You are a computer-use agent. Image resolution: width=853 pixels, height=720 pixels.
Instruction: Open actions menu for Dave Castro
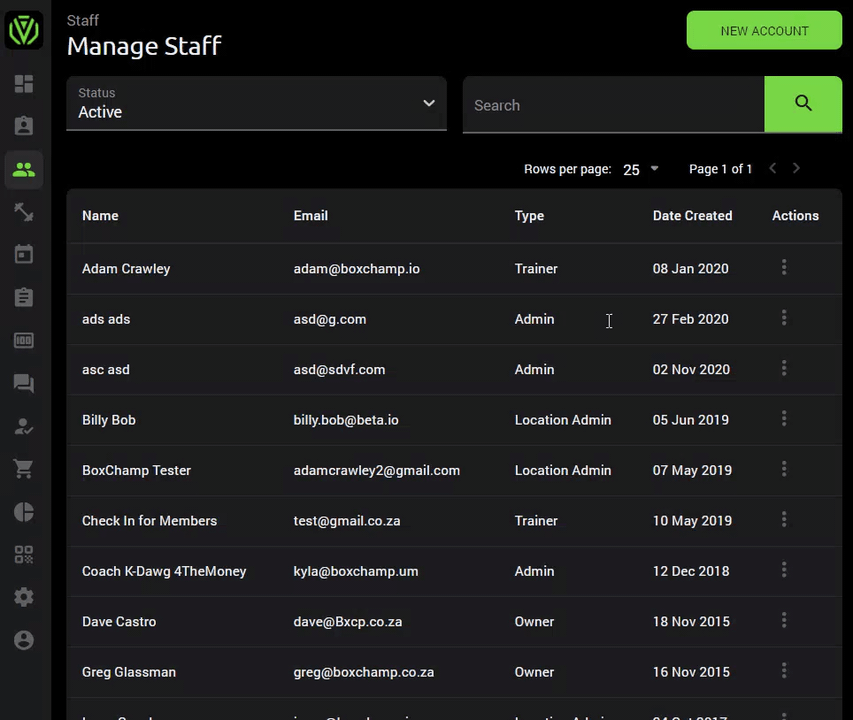point(784,620)
